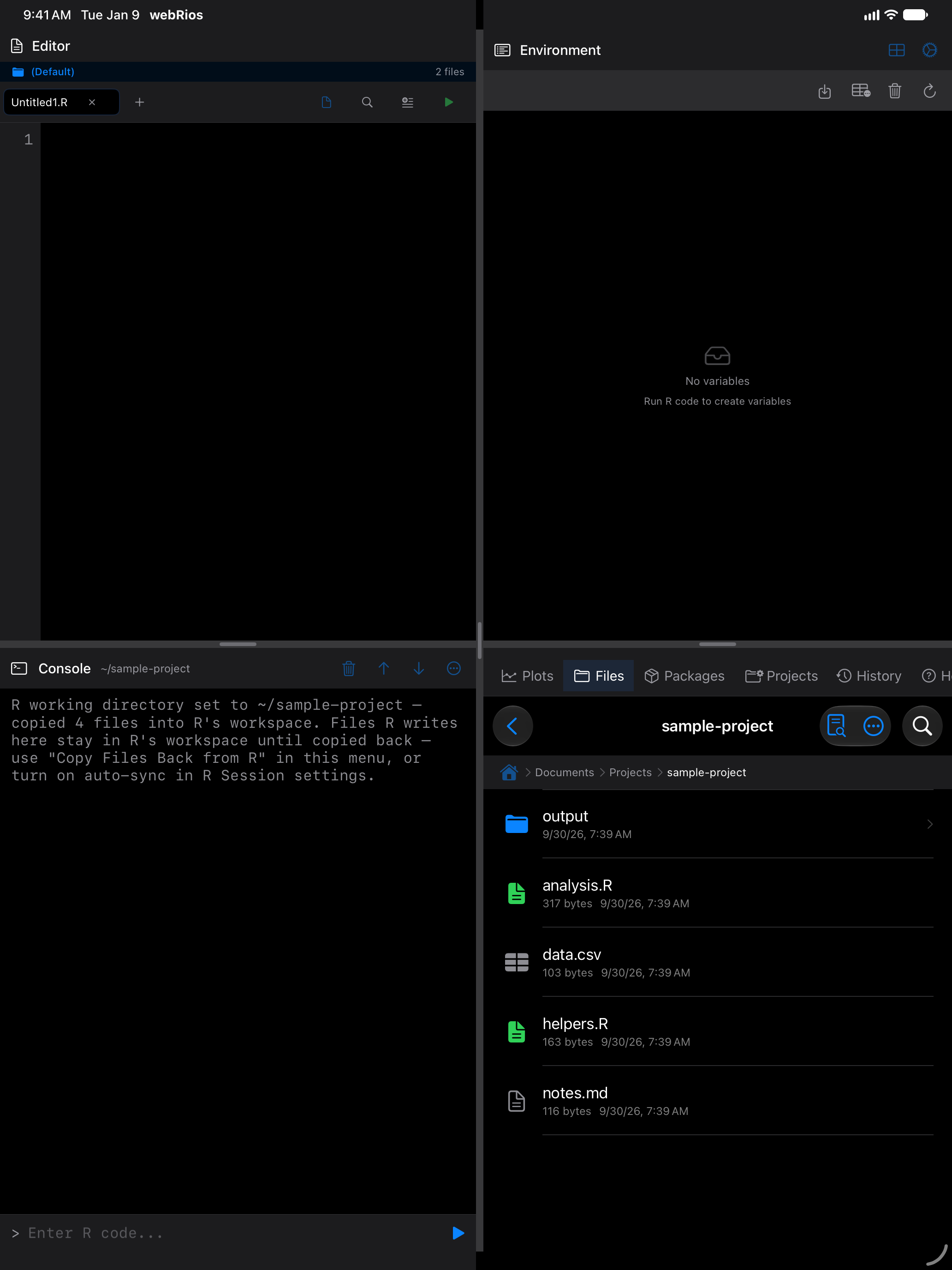The image size is (952, 1270).
Task: Click the Console panel title icon
Action: pos(19,668)
